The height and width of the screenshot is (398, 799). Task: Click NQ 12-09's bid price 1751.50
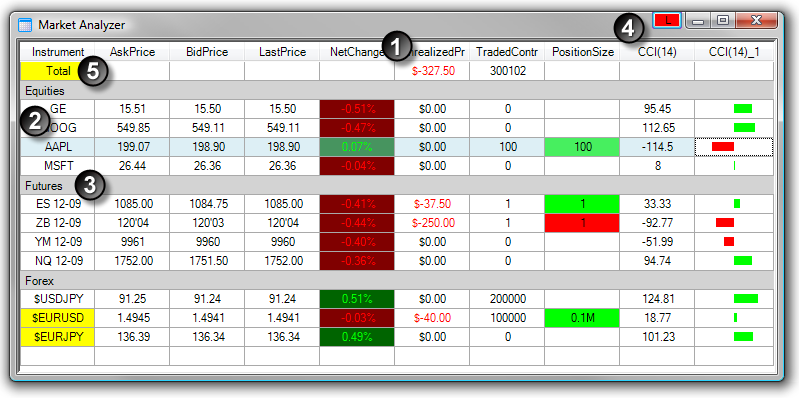coord(207,261)
